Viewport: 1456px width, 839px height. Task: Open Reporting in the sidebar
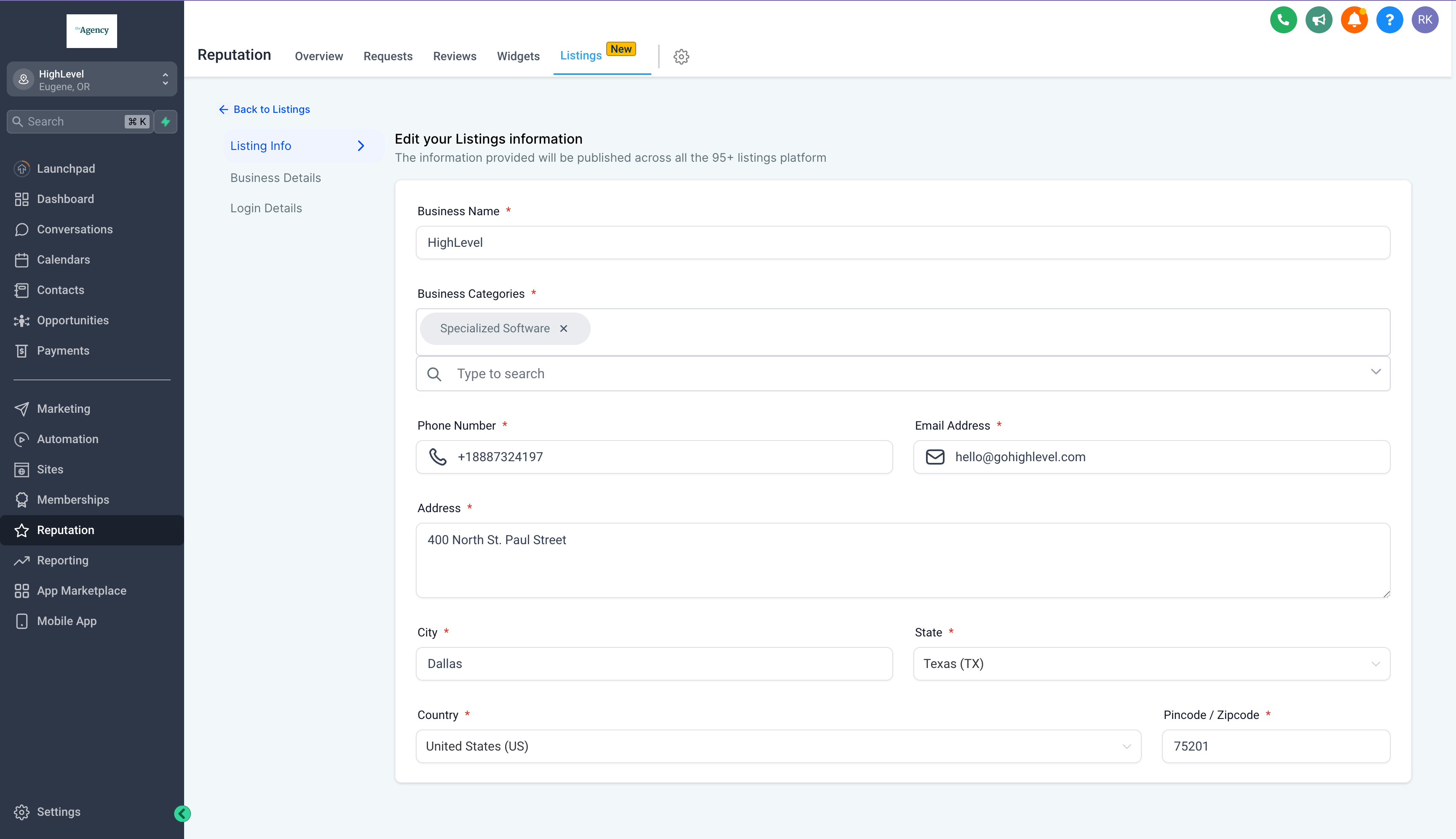92,561
